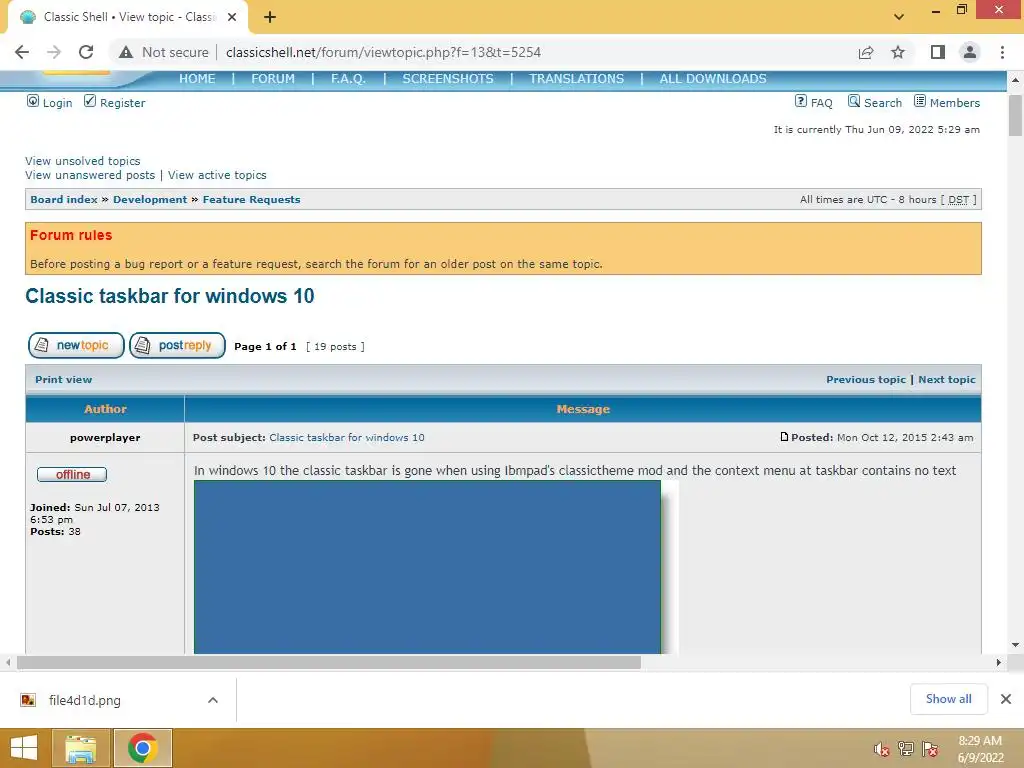1024x768 pixels.
Task: Go to Previous topic
Action: [x=866, y=379]
